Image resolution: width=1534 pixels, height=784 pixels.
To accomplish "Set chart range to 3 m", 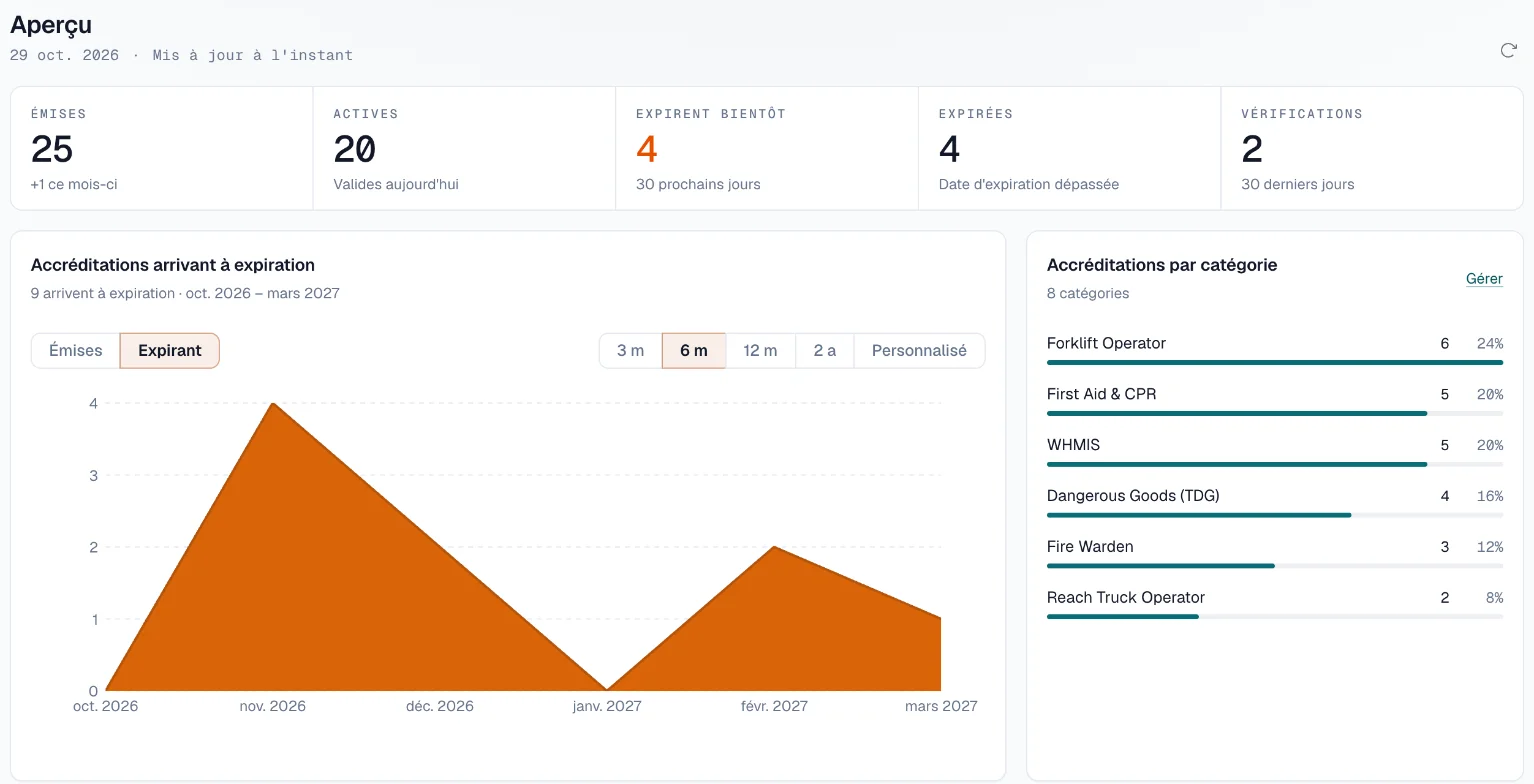I will (631, 351).
